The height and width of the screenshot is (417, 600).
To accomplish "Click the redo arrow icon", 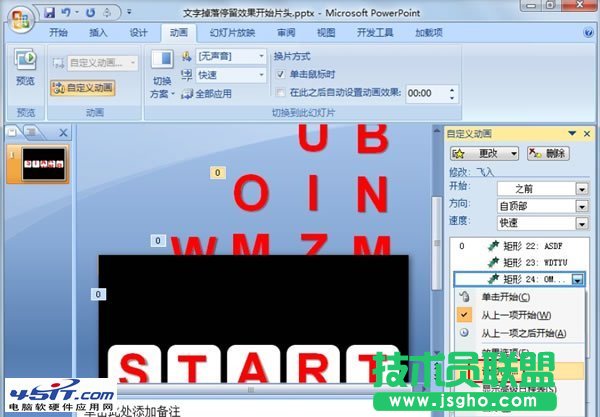I will click(90, 13).
